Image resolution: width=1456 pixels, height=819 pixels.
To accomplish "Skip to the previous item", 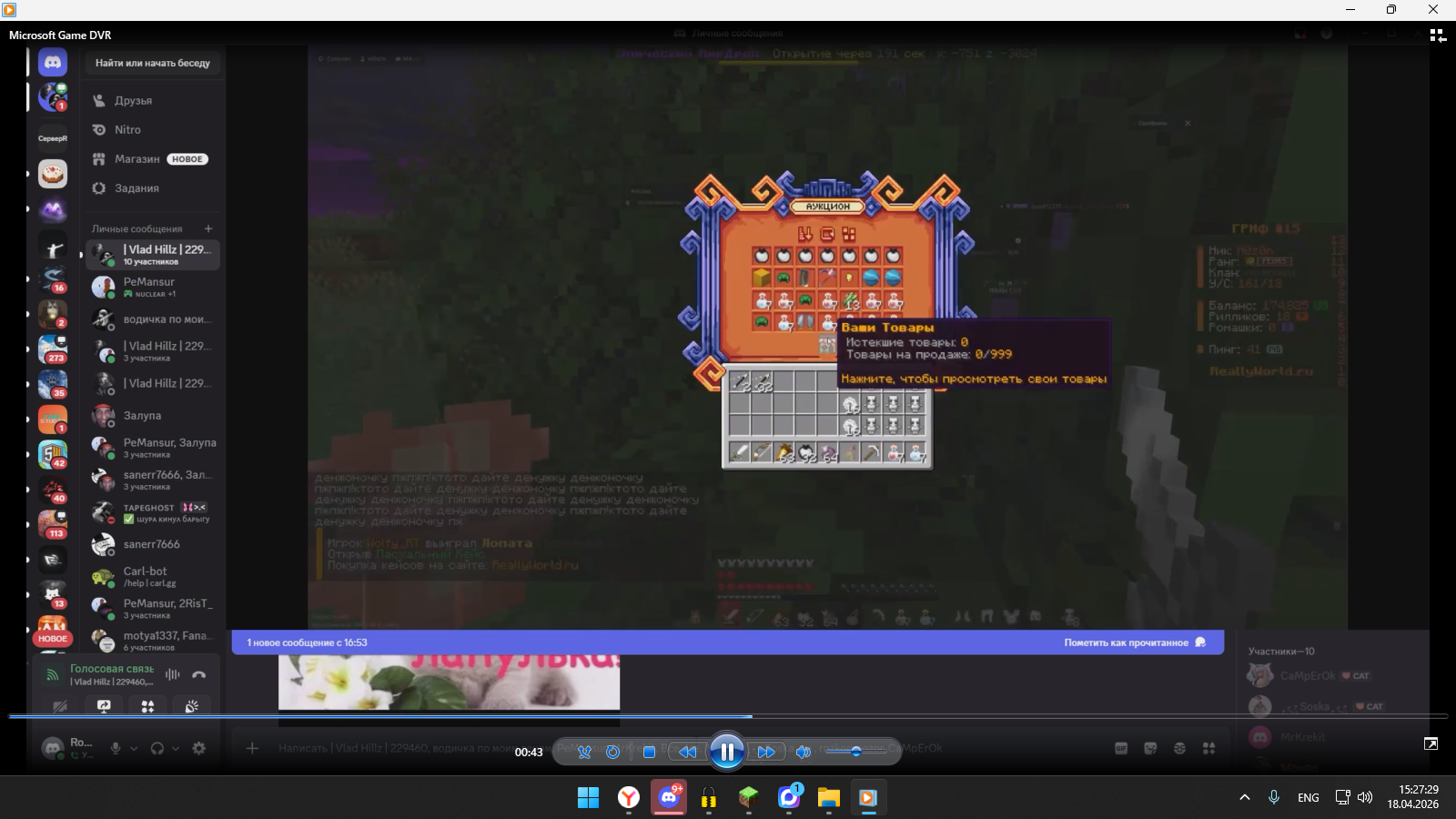I will point(687,752).
